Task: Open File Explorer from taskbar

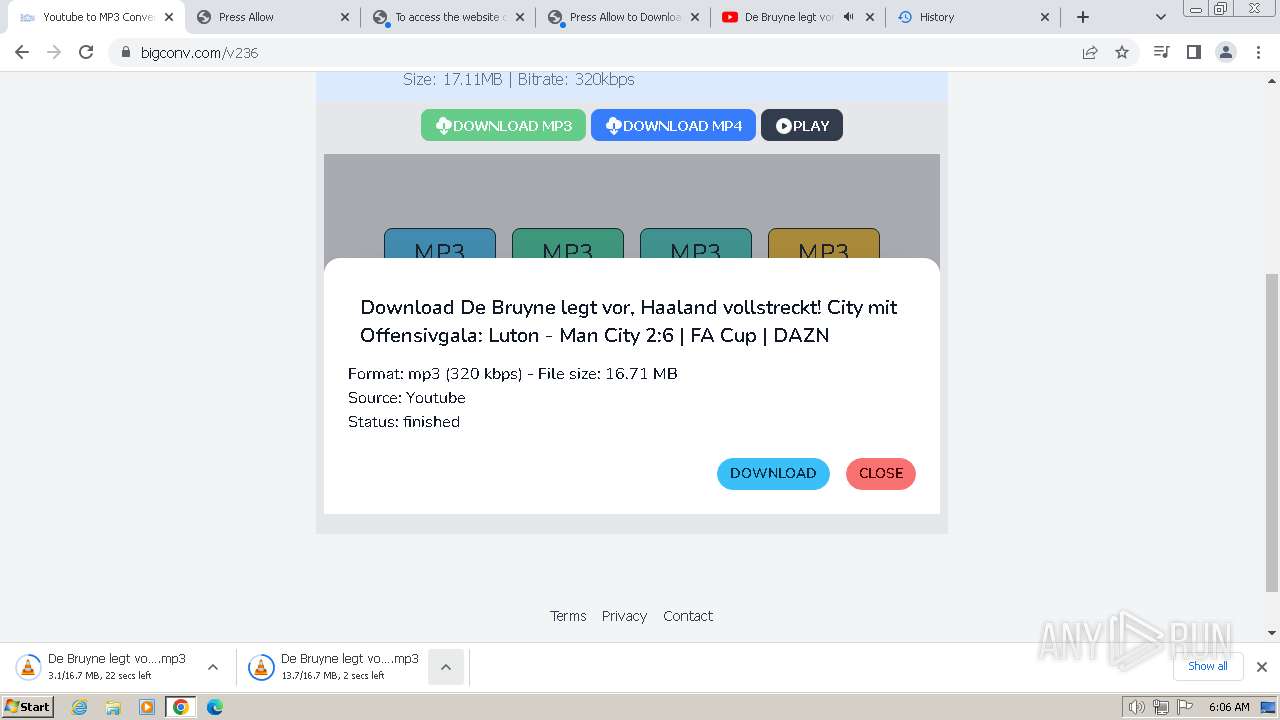Action: click(x=113, y=707)
